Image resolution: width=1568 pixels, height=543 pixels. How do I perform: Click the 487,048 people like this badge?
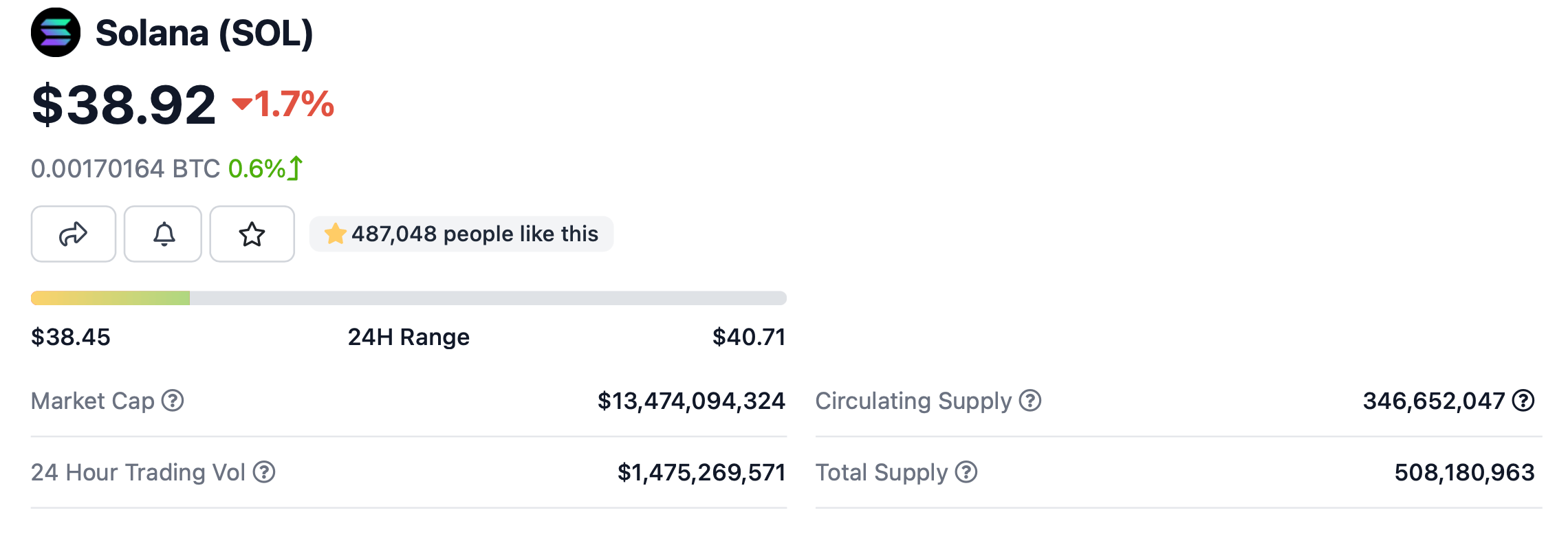(x=475, y=234)
